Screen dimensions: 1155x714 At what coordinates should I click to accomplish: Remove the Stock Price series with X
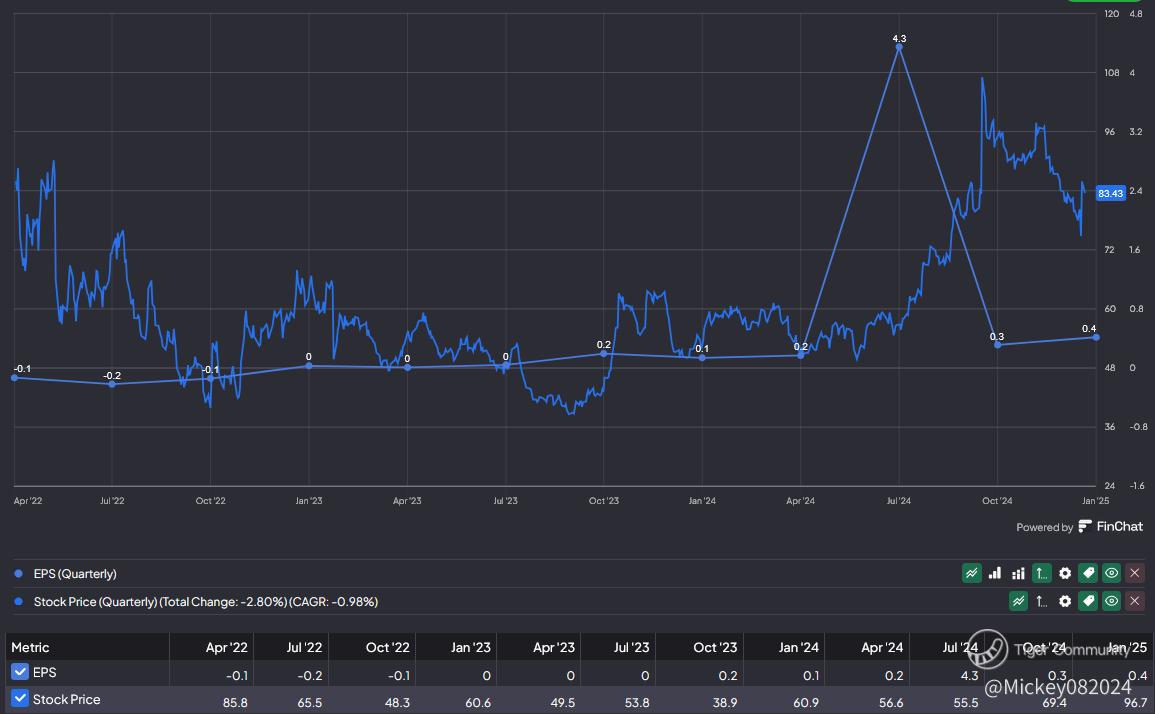1134,601
